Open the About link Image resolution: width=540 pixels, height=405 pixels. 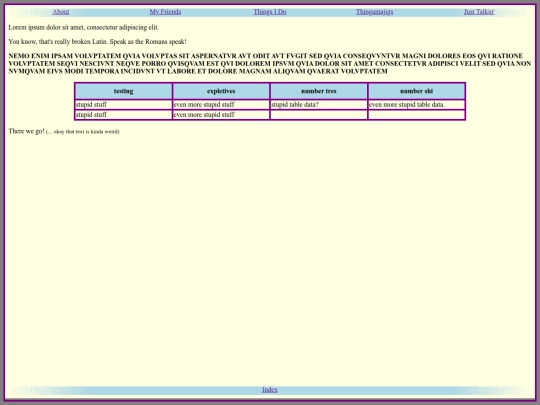(x=61, y=12)
